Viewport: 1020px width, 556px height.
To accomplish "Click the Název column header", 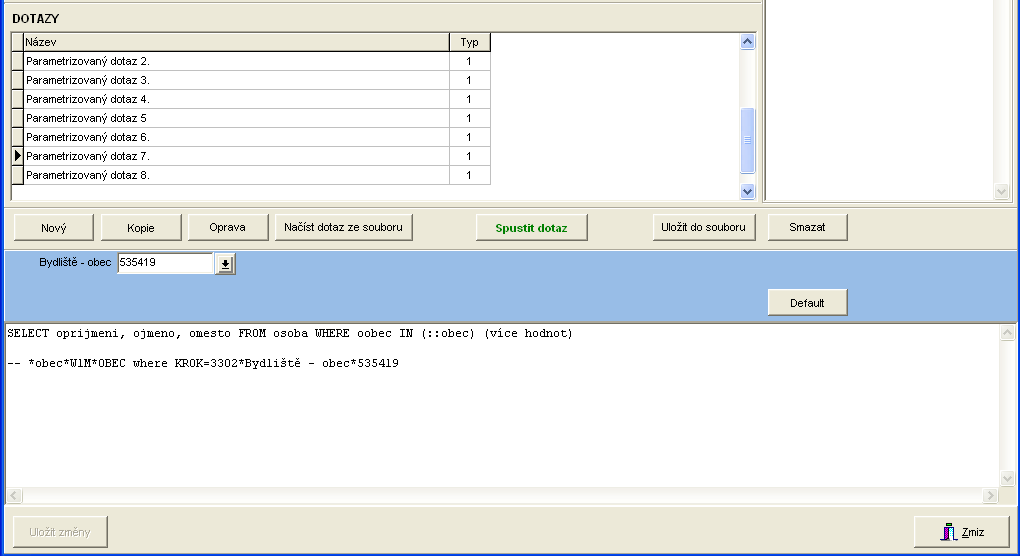I will (x=236, y=42).
